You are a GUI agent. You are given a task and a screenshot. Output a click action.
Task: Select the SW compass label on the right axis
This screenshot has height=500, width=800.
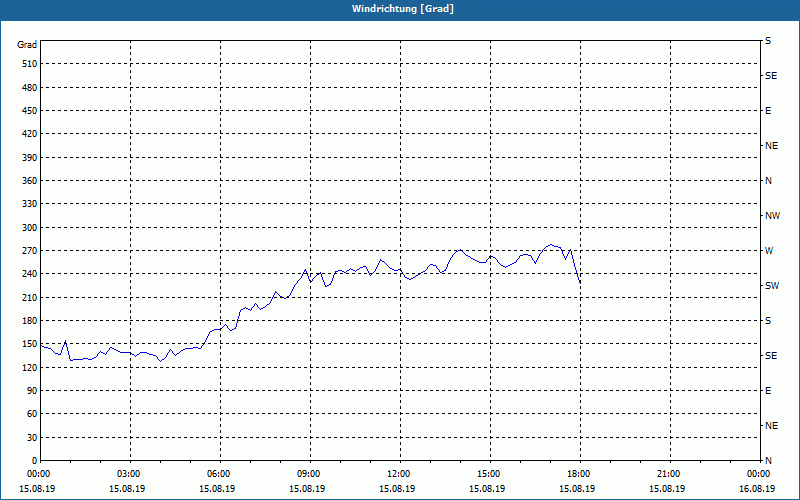(772, 286)
